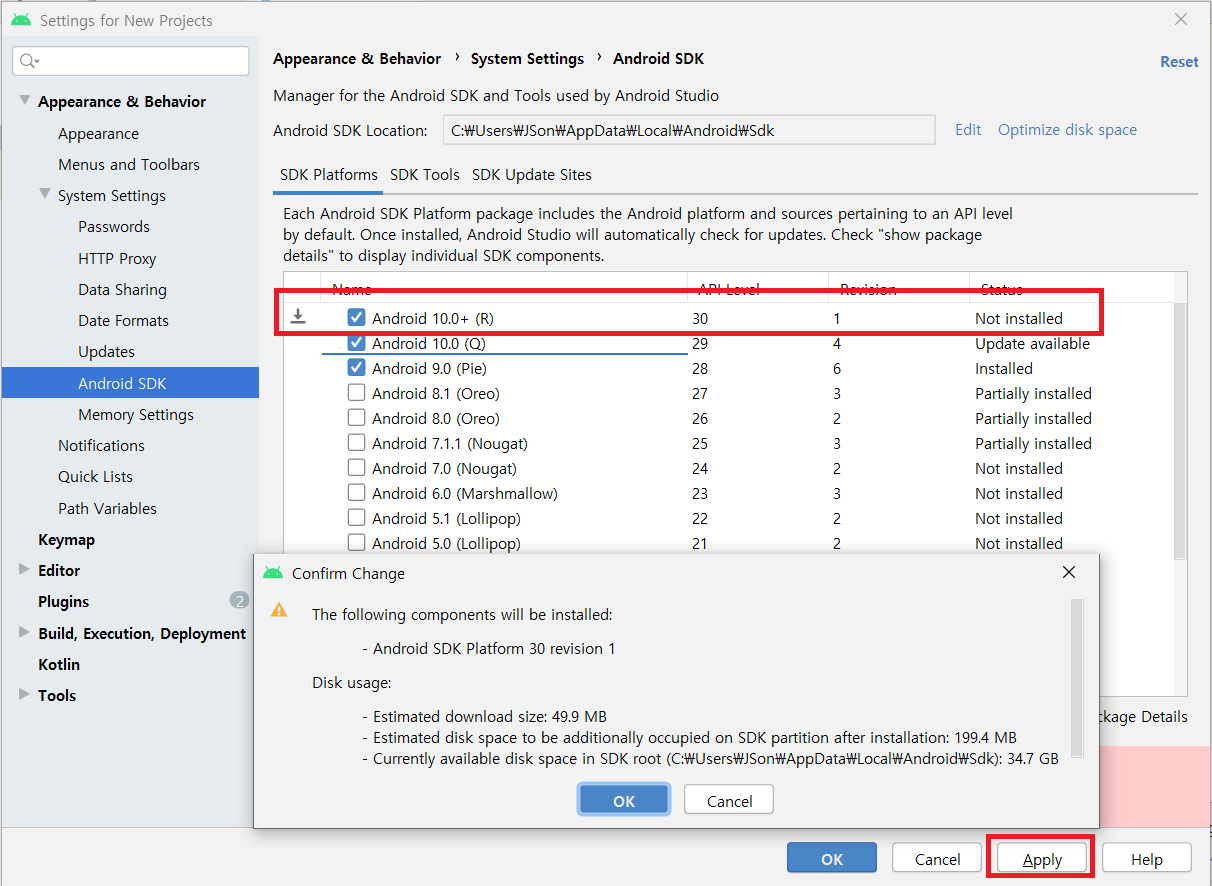This screenshot has height=886, width=1212.
Task: Open Plugins settings page
Action: click(x=63, y=601)
